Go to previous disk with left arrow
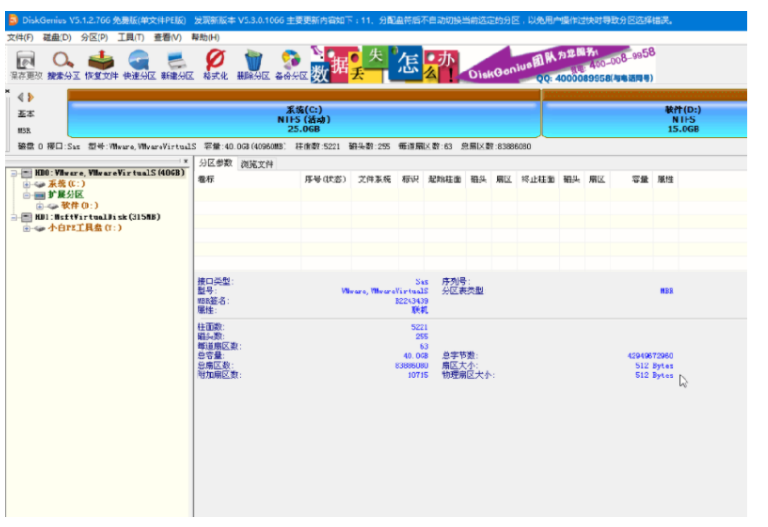 pos(21,97)
